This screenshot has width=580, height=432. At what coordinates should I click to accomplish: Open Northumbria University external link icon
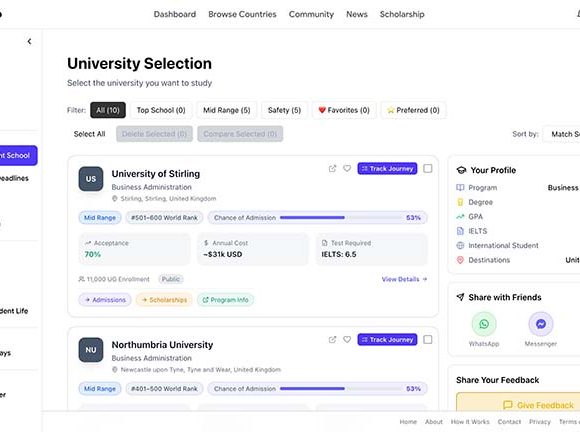pyautogui.click(x=333, y=340)
